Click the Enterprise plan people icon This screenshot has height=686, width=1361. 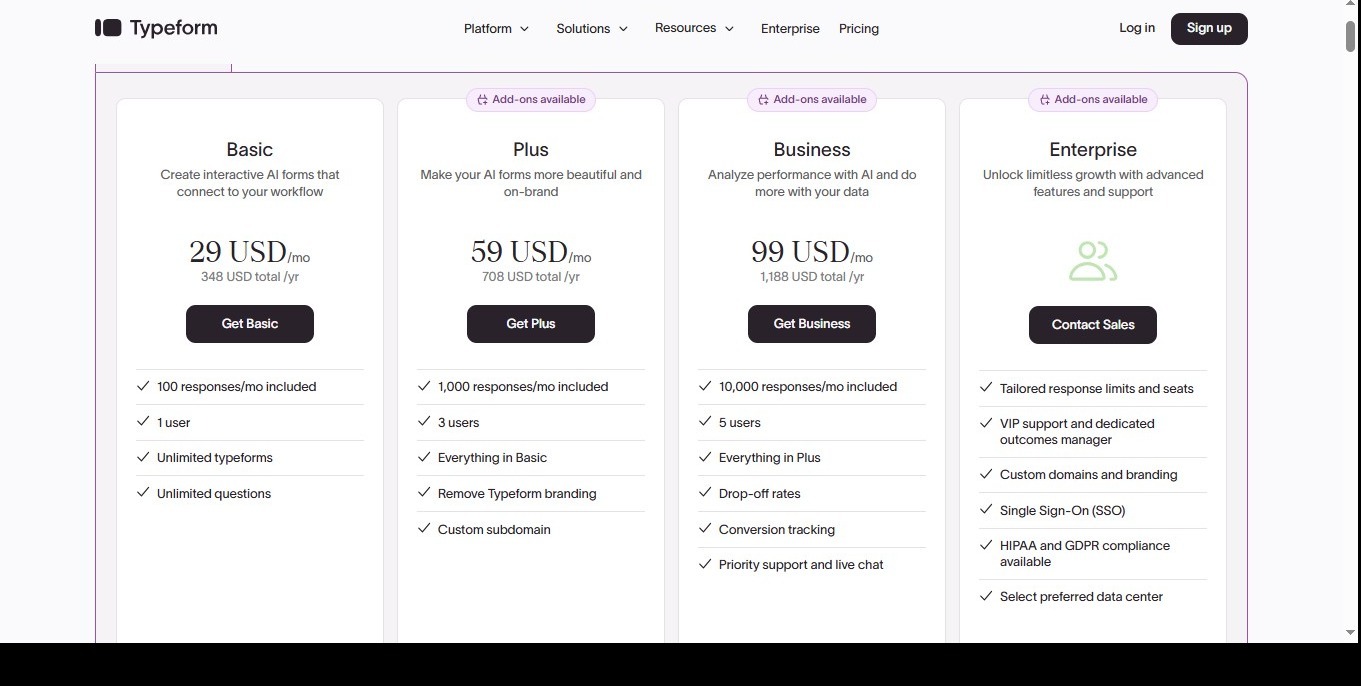click(x=1092, y=261)
